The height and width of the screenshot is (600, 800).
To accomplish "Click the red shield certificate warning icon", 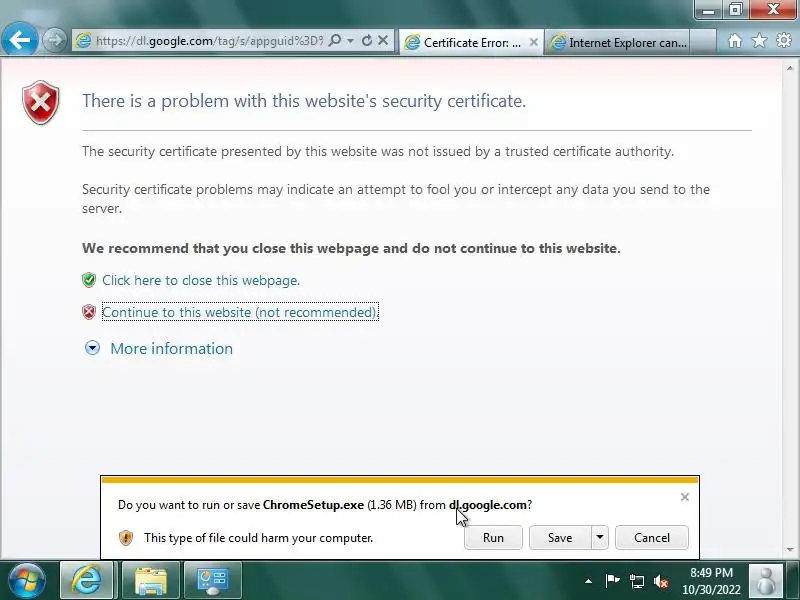I will 41,102.
